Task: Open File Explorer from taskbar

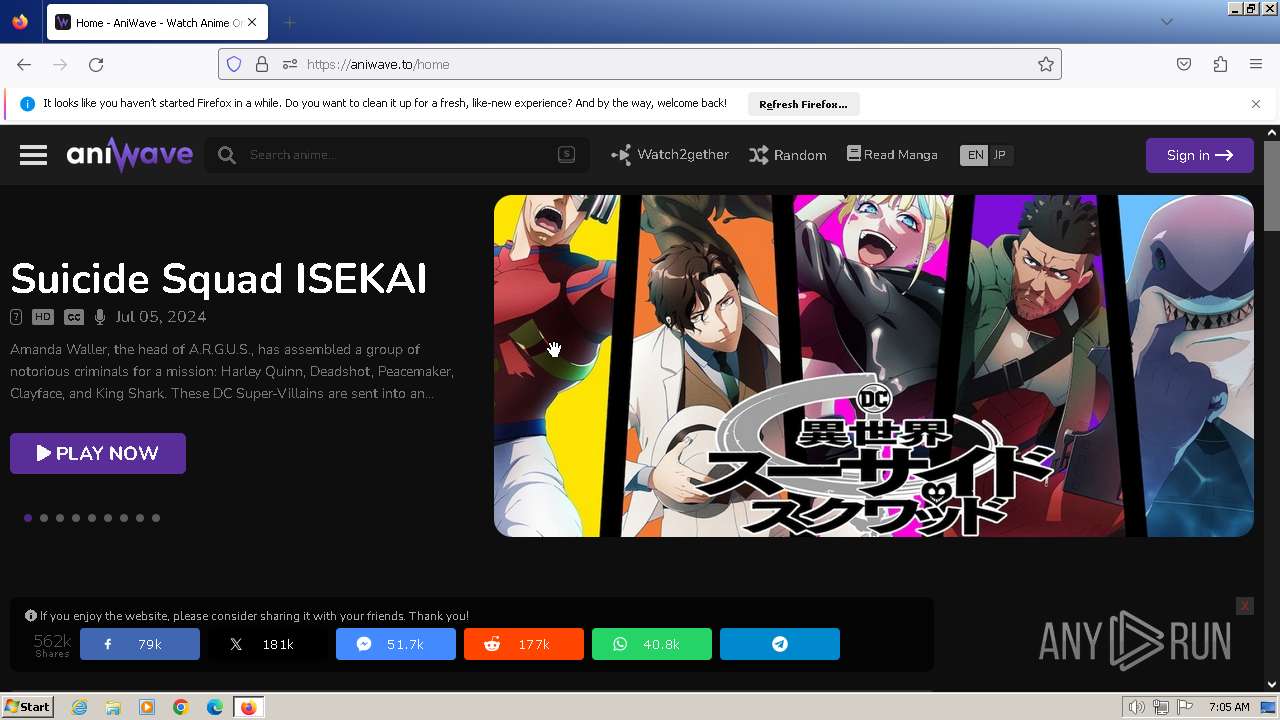Action: pos(113,707)
